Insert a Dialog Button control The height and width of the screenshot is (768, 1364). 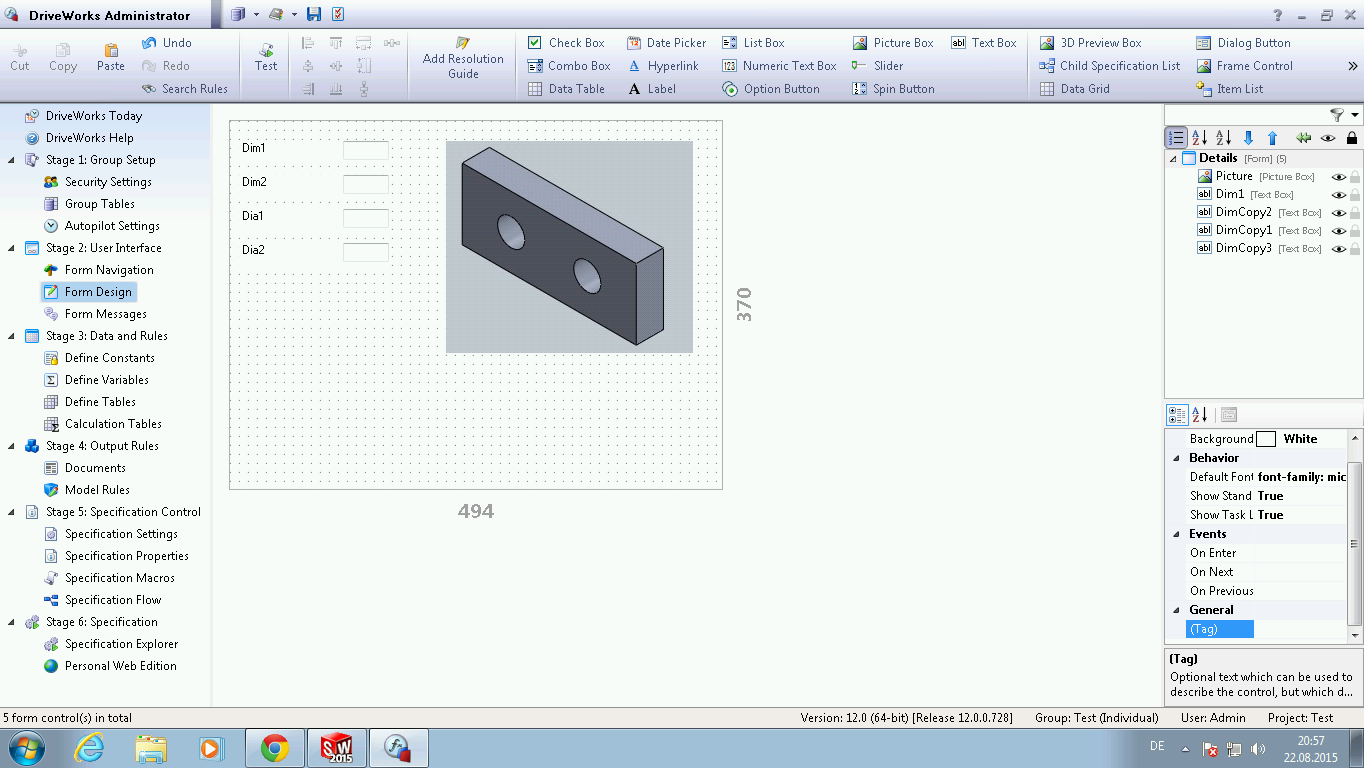coord(1243,43)
